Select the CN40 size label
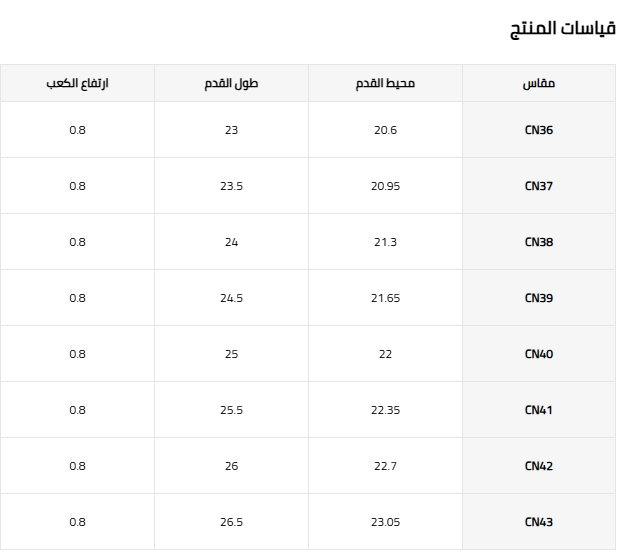Image resolution: width=625 pixels, height=559 pixels. tap(539, 354)
